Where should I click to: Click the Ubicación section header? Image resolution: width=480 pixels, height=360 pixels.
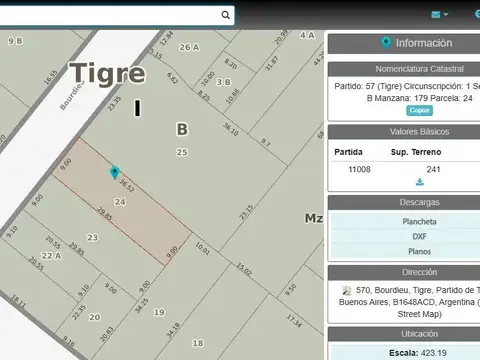[x=419, y=334]
